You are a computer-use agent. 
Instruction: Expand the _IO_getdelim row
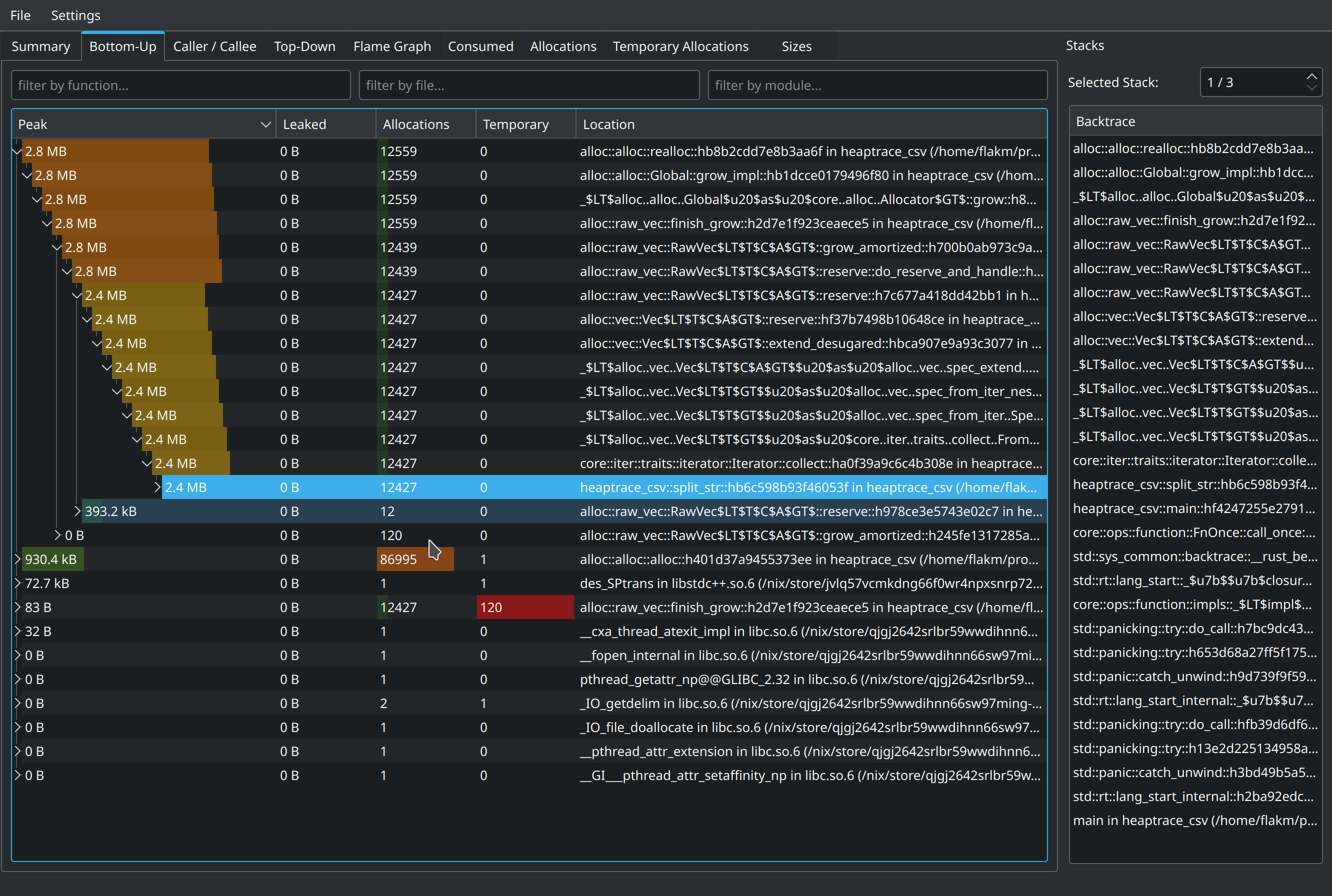click(x=17, y=703)
